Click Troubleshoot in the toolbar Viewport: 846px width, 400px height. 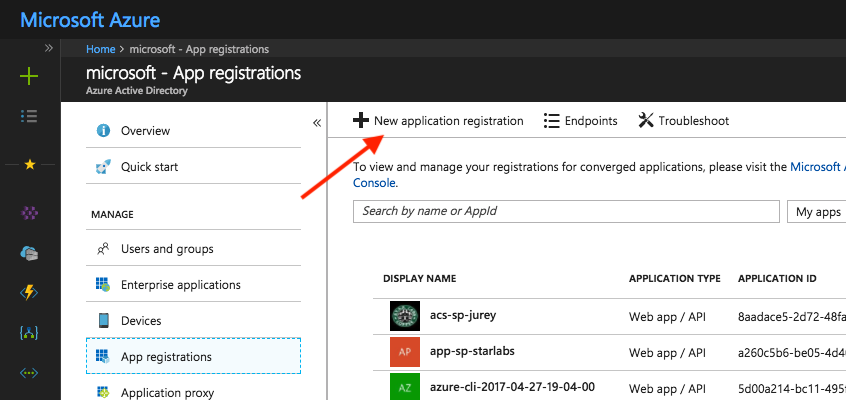point(683,121)
